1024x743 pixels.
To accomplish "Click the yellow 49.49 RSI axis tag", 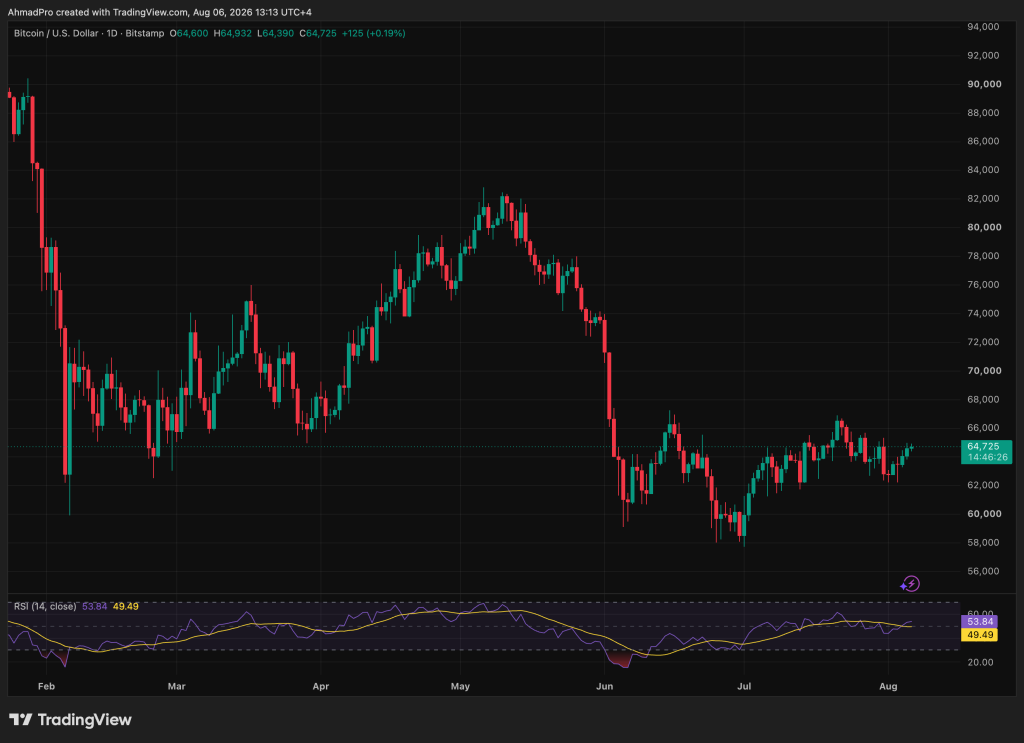I will click(979, 635).
